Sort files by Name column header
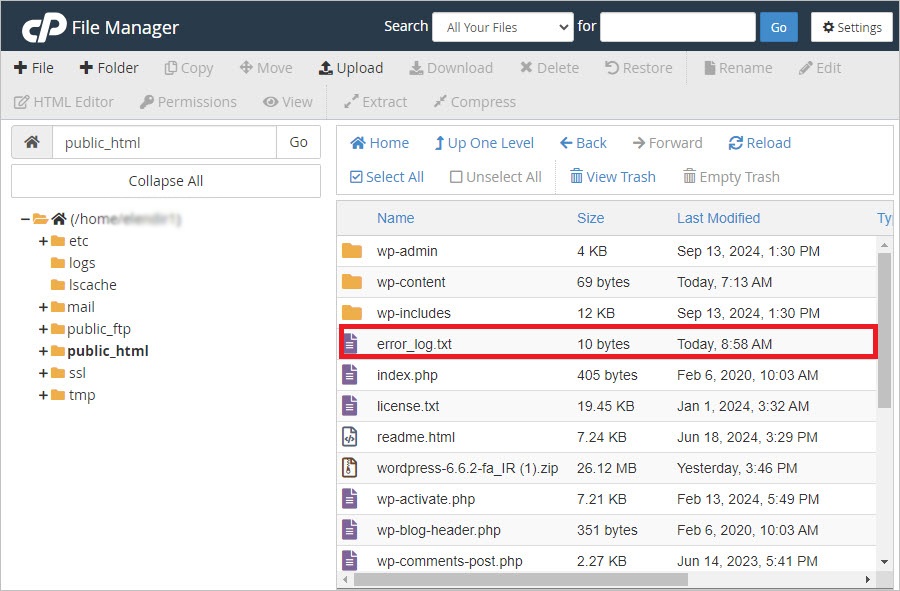This screenshot has width=900, height=591. point(395,218)
